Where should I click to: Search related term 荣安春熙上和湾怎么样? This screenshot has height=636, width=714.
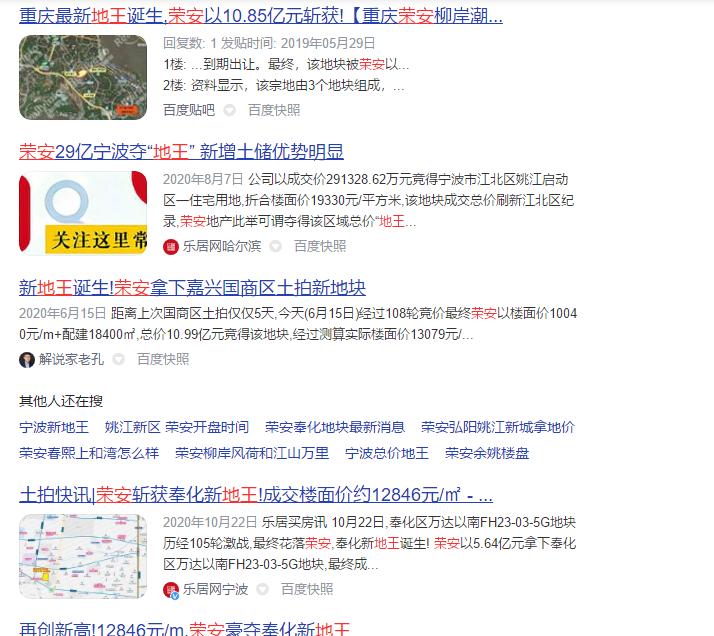tap(89, 453)
